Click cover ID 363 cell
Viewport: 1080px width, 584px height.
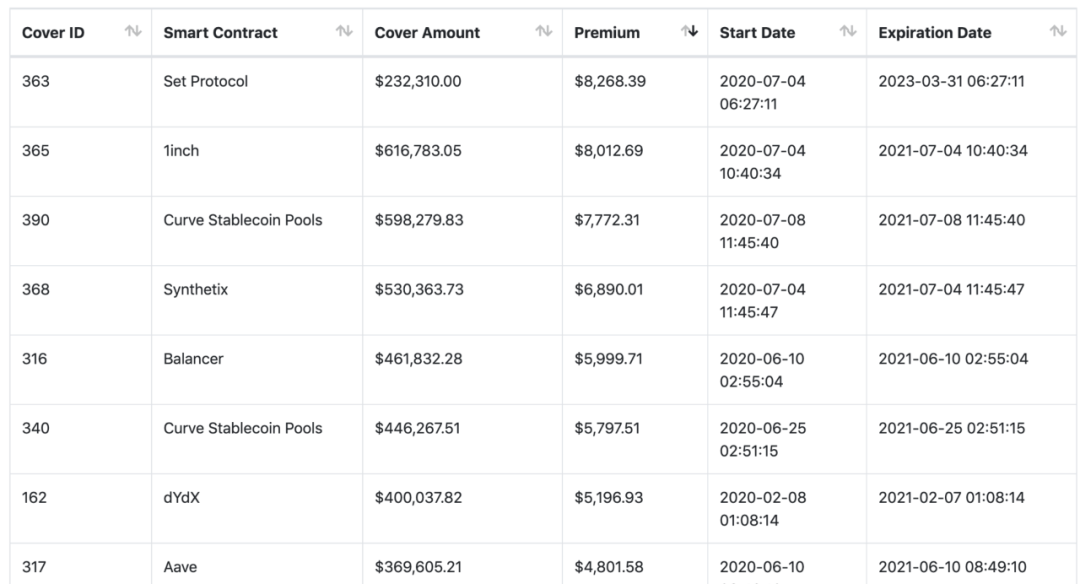pos(35,82)
